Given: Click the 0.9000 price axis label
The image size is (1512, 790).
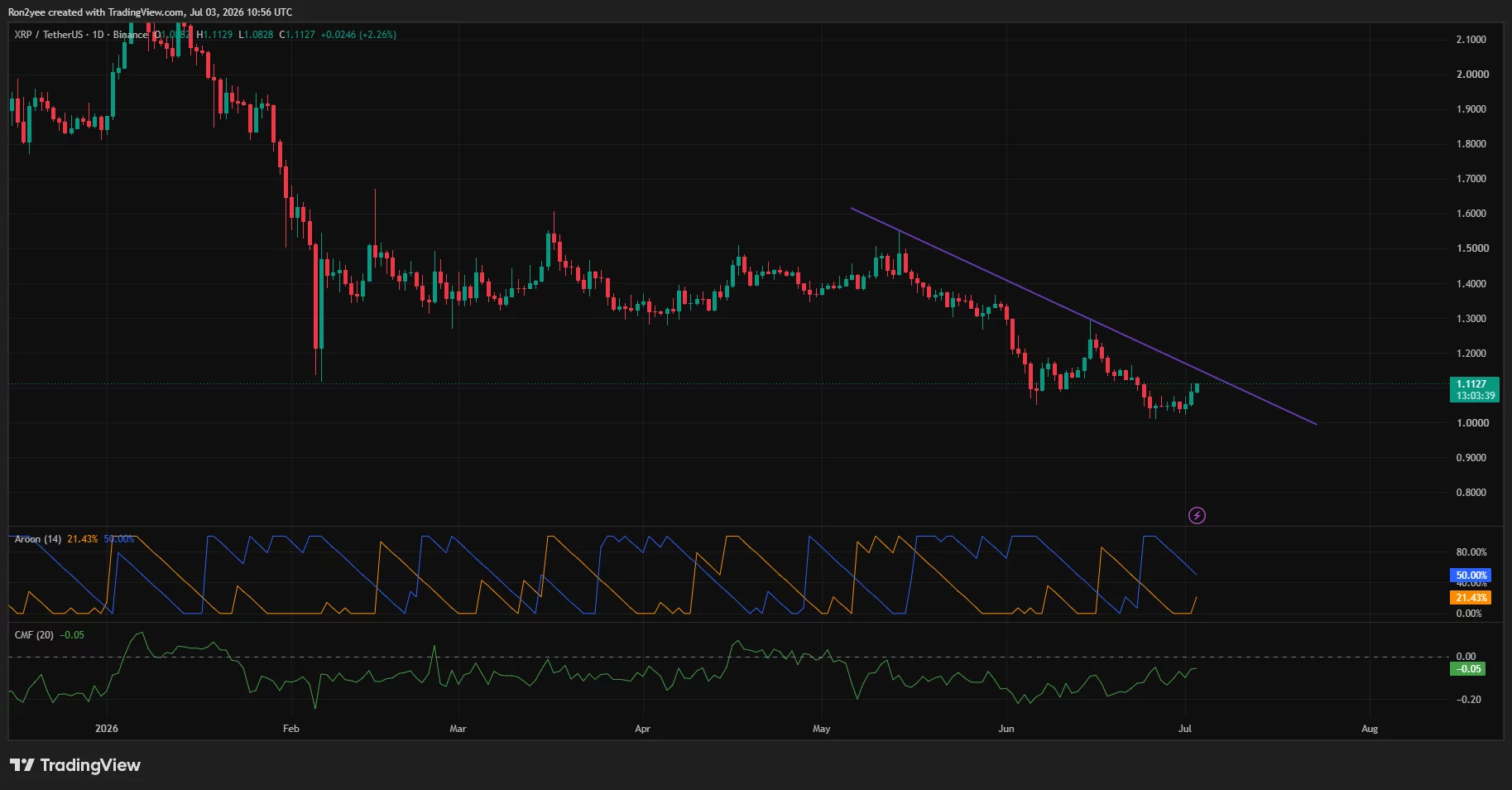Looking at the screenshot, I should [1471, 458].
